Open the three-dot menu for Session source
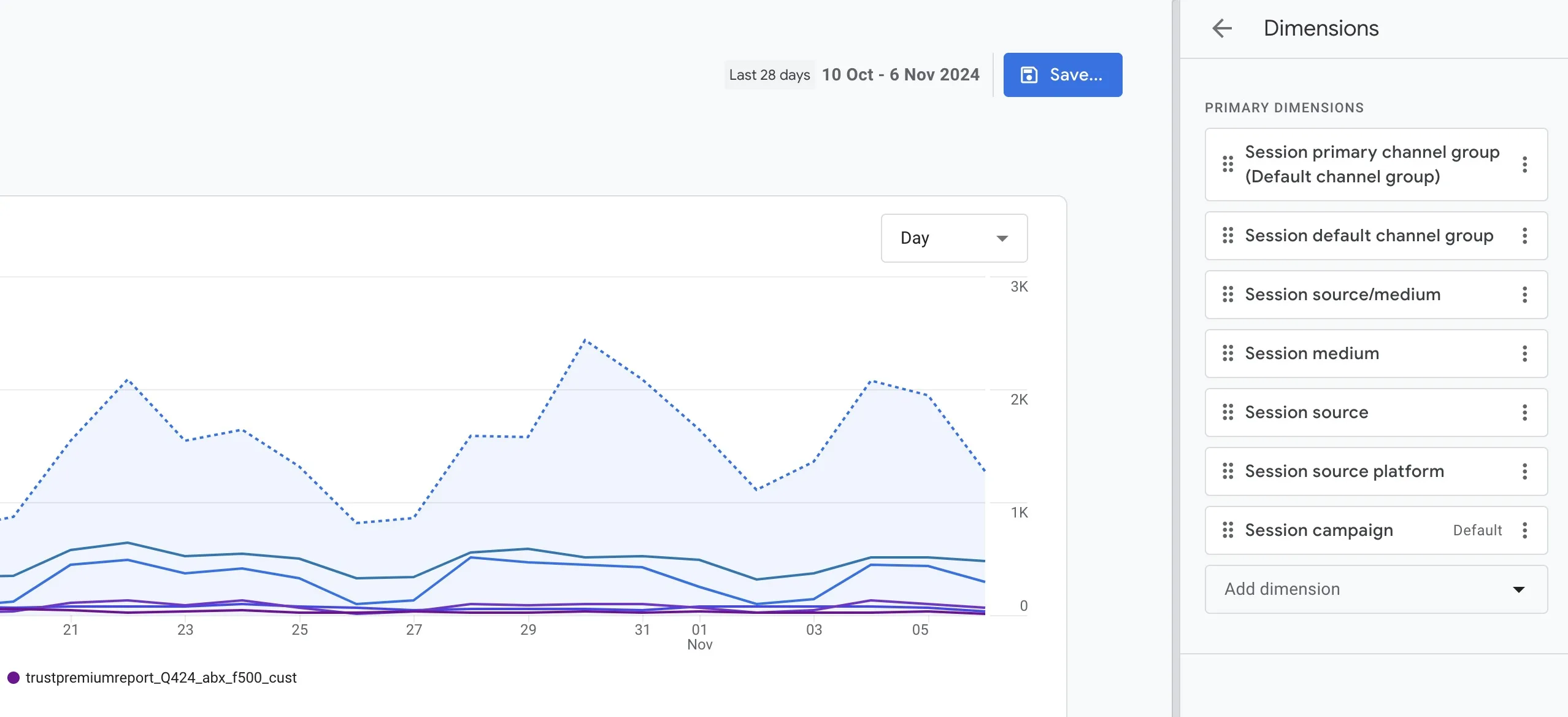The image size is (1568, 717). [x=1524, y=413]
